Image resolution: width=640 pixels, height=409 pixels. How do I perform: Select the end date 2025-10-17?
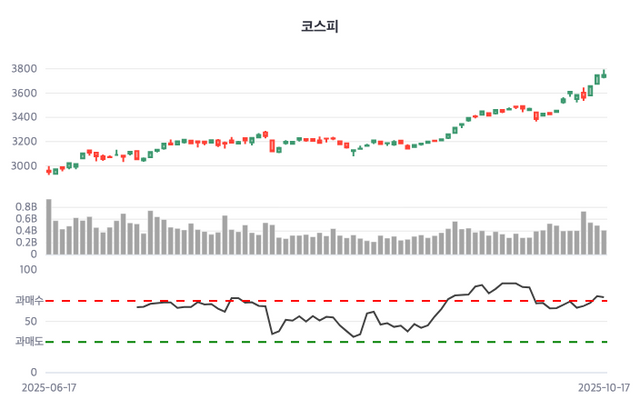604,388
